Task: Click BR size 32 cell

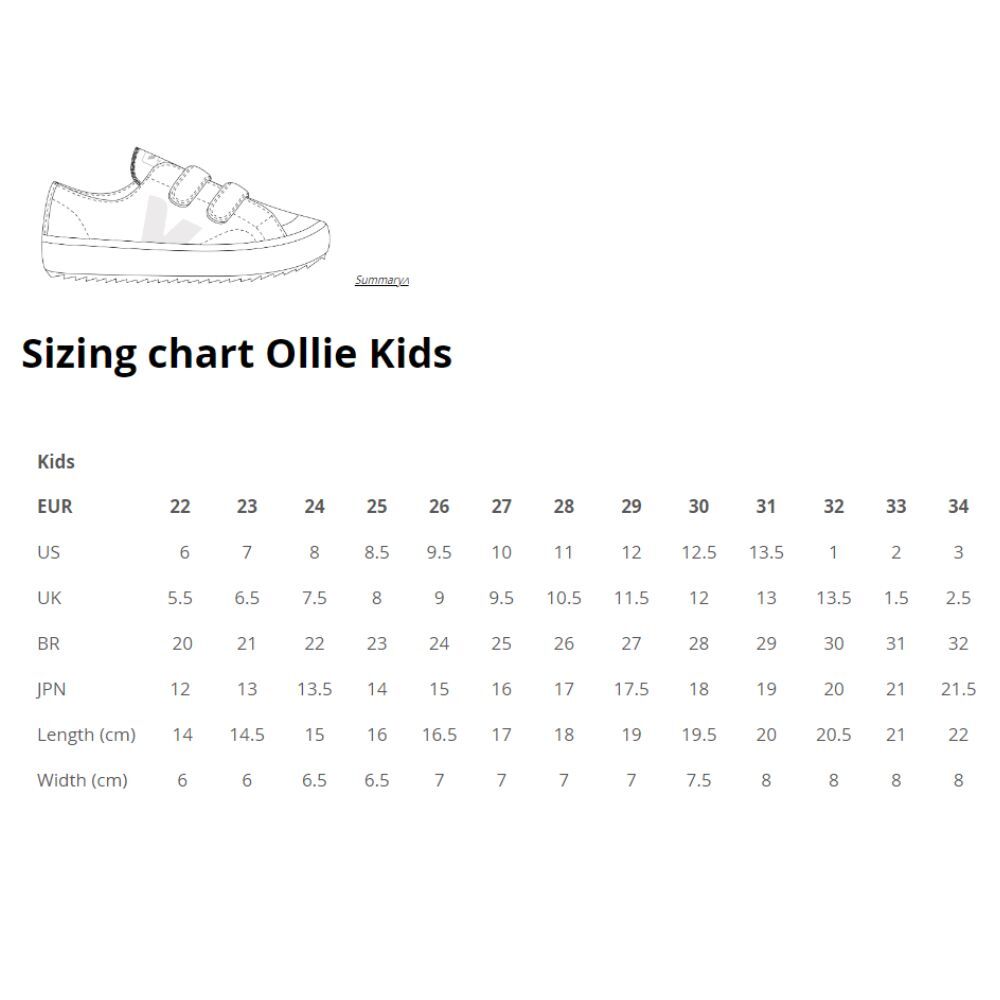Action: (958, 643)
